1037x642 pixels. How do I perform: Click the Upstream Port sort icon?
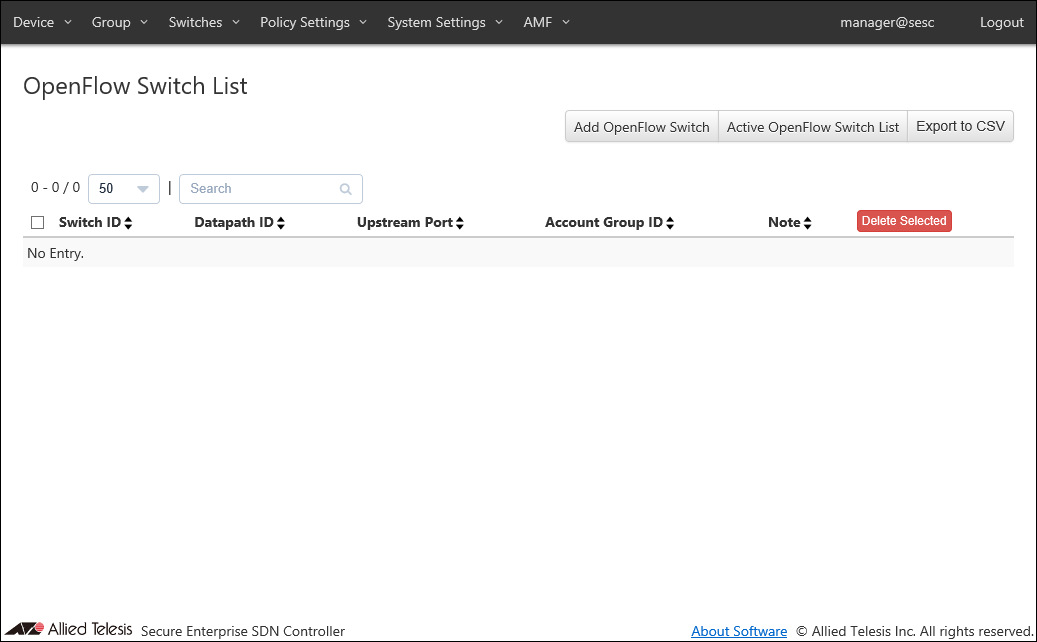tap(460, 223)
